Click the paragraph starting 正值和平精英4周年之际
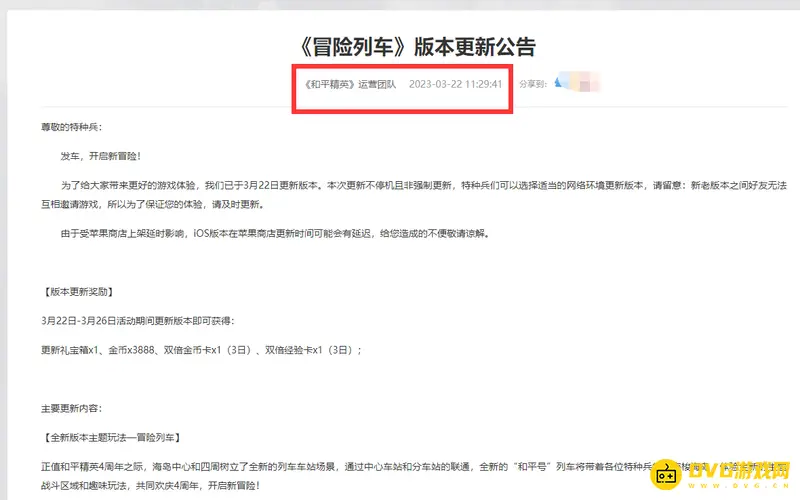This screenshot has height=500, width=800. tap(414, 476)
